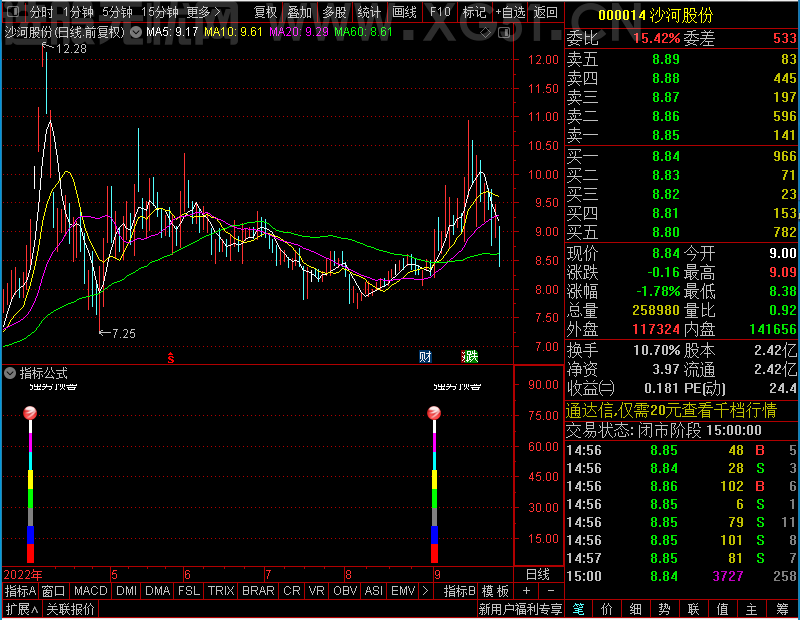Select the 值 value tab
Viewport: 800px width, 620px height.
(x=722, y=609)
